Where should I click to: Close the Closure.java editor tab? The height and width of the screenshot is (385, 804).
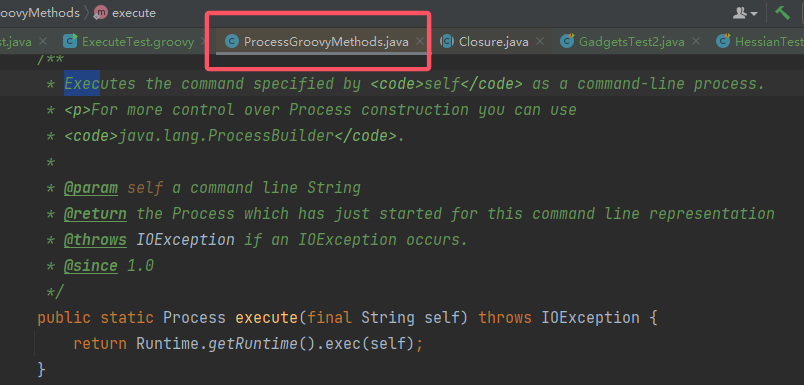(x=539, y=42)
